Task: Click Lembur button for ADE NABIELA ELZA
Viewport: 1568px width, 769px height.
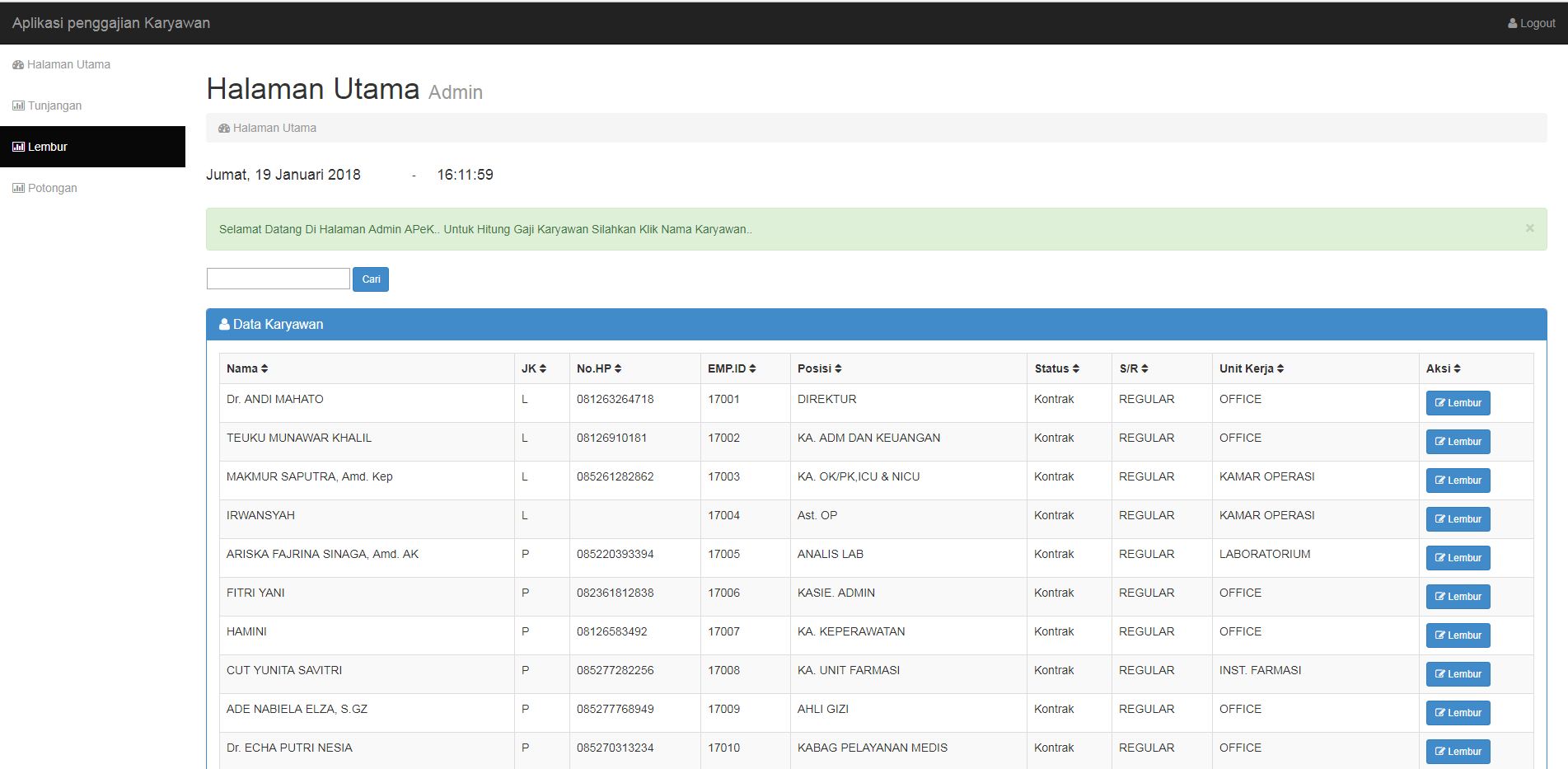Action: [x=1458, y=713]
